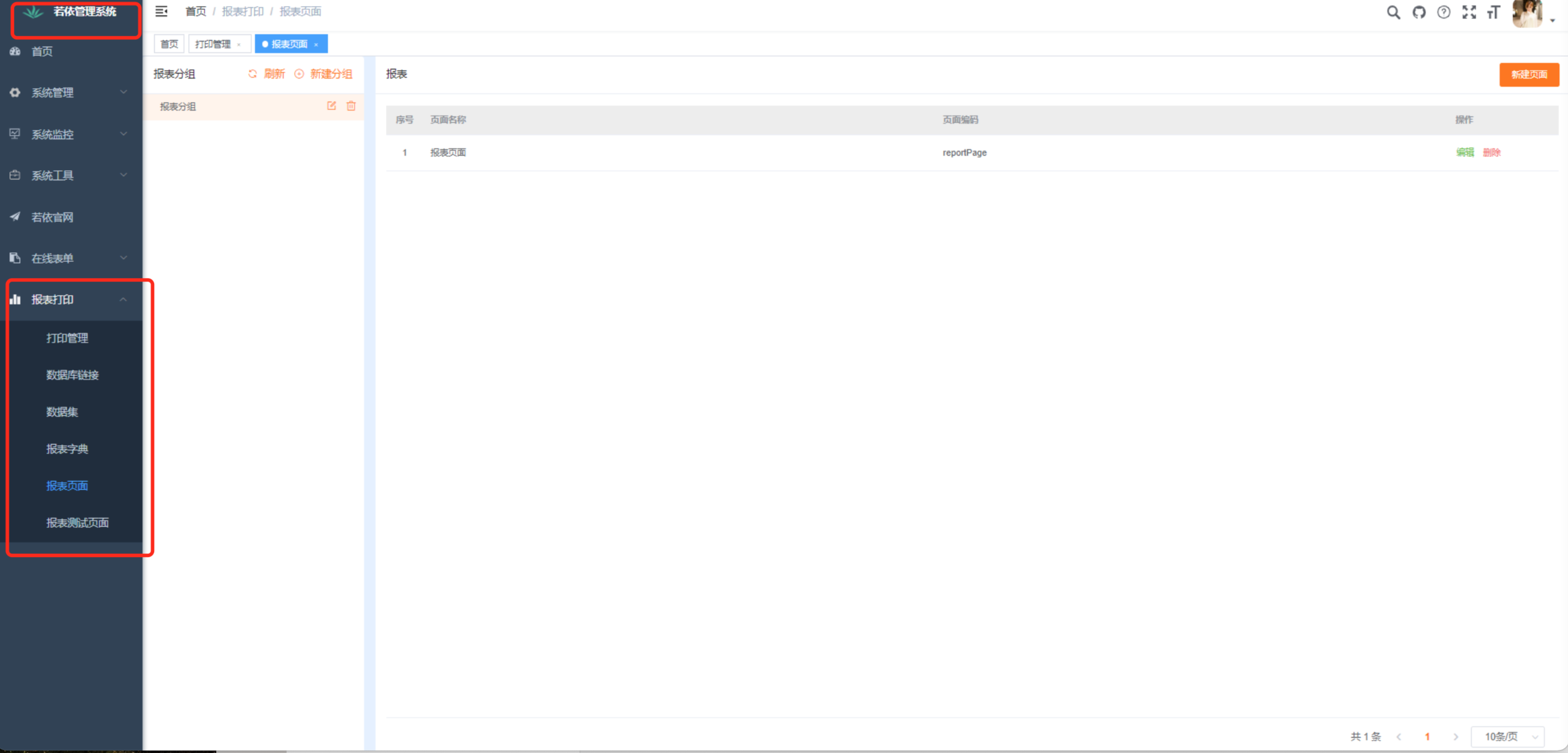Click the 新建页面 button
The width and height of the screenshot is (1568, 753).
(1529, 75)
